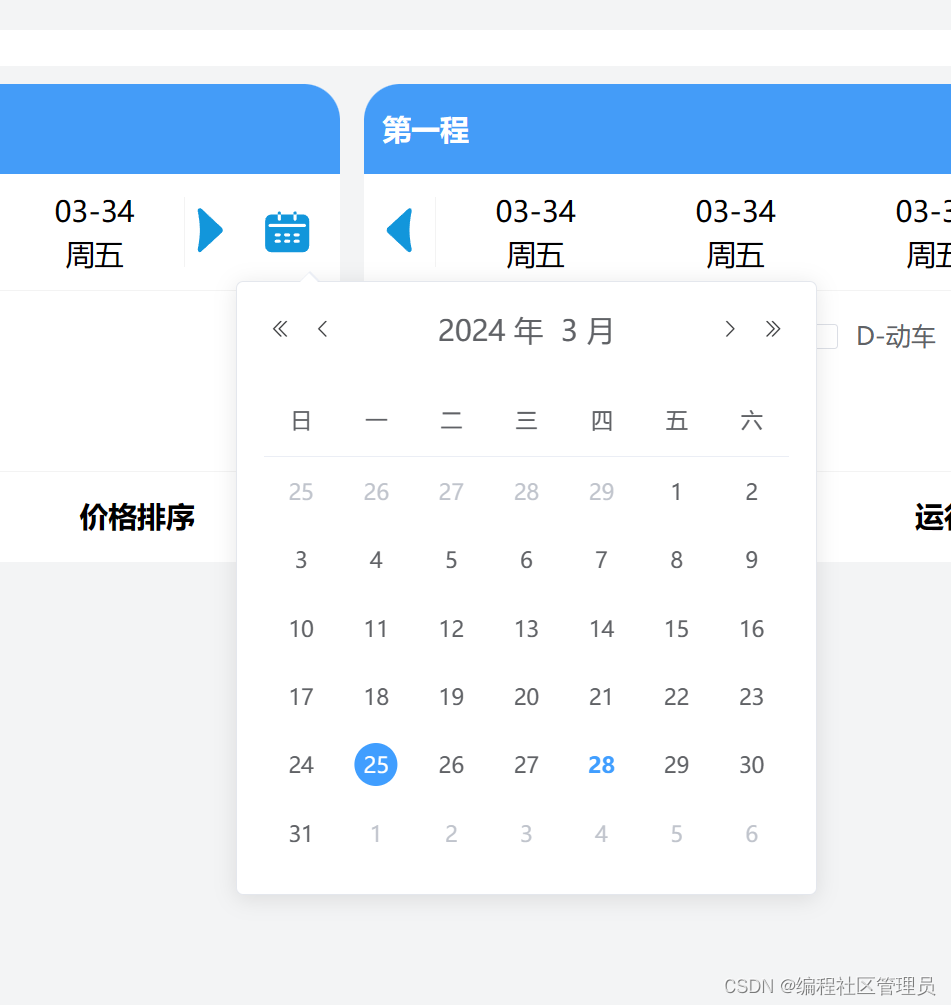Screen dimensions: 951x1005
Task: Click March 15 in the calendar grid
Action: pyautogui.click(x=676, y=628)
